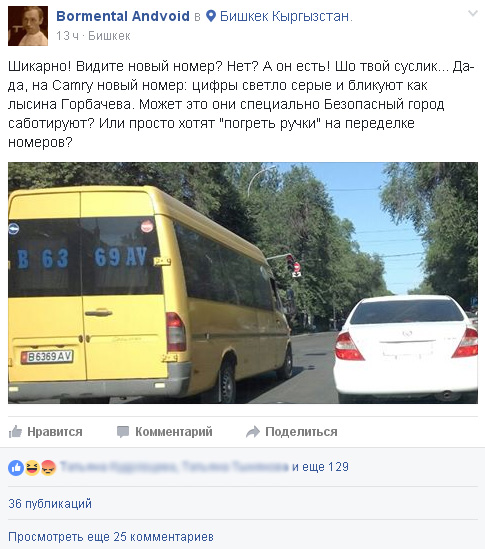Screen dimensions: 485x549
Task: Open the 36 публикаций shares link
Action: 50,503
